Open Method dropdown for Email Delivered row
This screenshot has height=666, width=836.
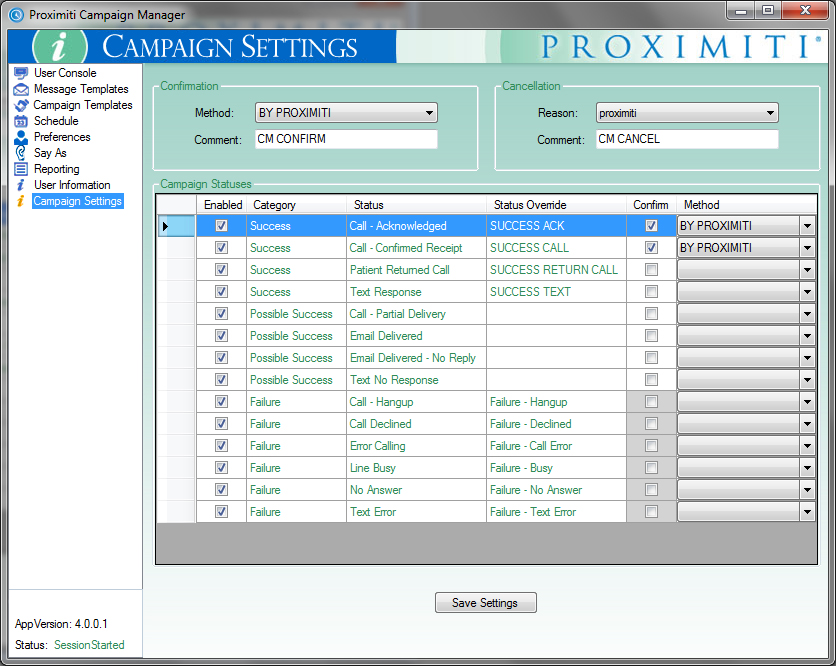click(807, 336)
